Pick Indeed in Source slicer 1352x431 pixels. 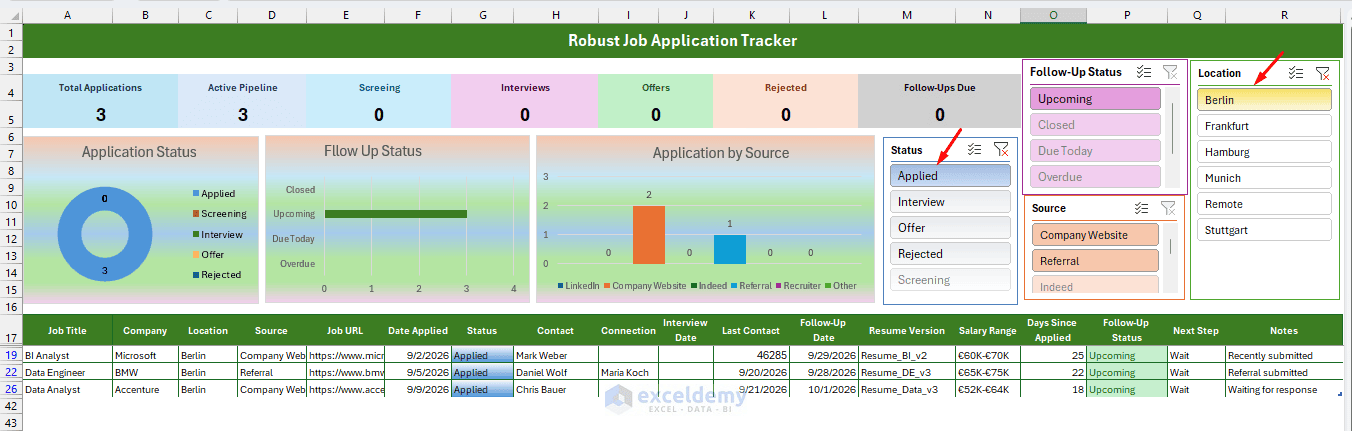[1095, 286]
